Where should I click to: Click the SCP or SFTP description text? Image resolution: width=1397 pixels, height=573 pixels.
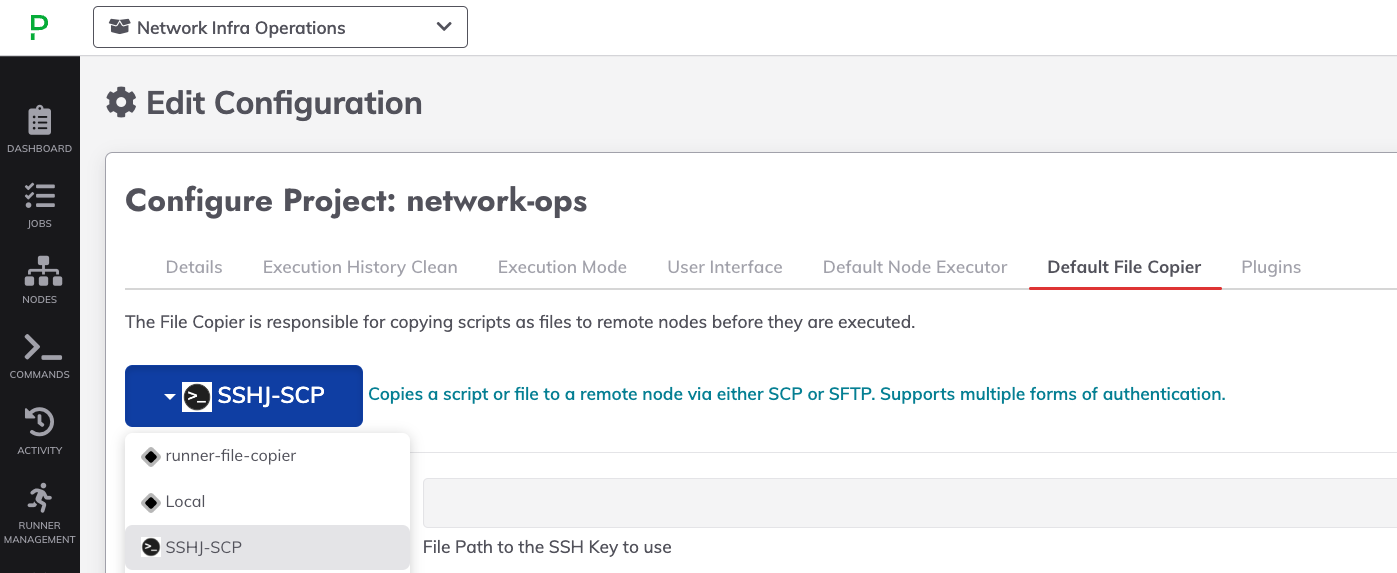pyautogui.click(x=797, y=394)
